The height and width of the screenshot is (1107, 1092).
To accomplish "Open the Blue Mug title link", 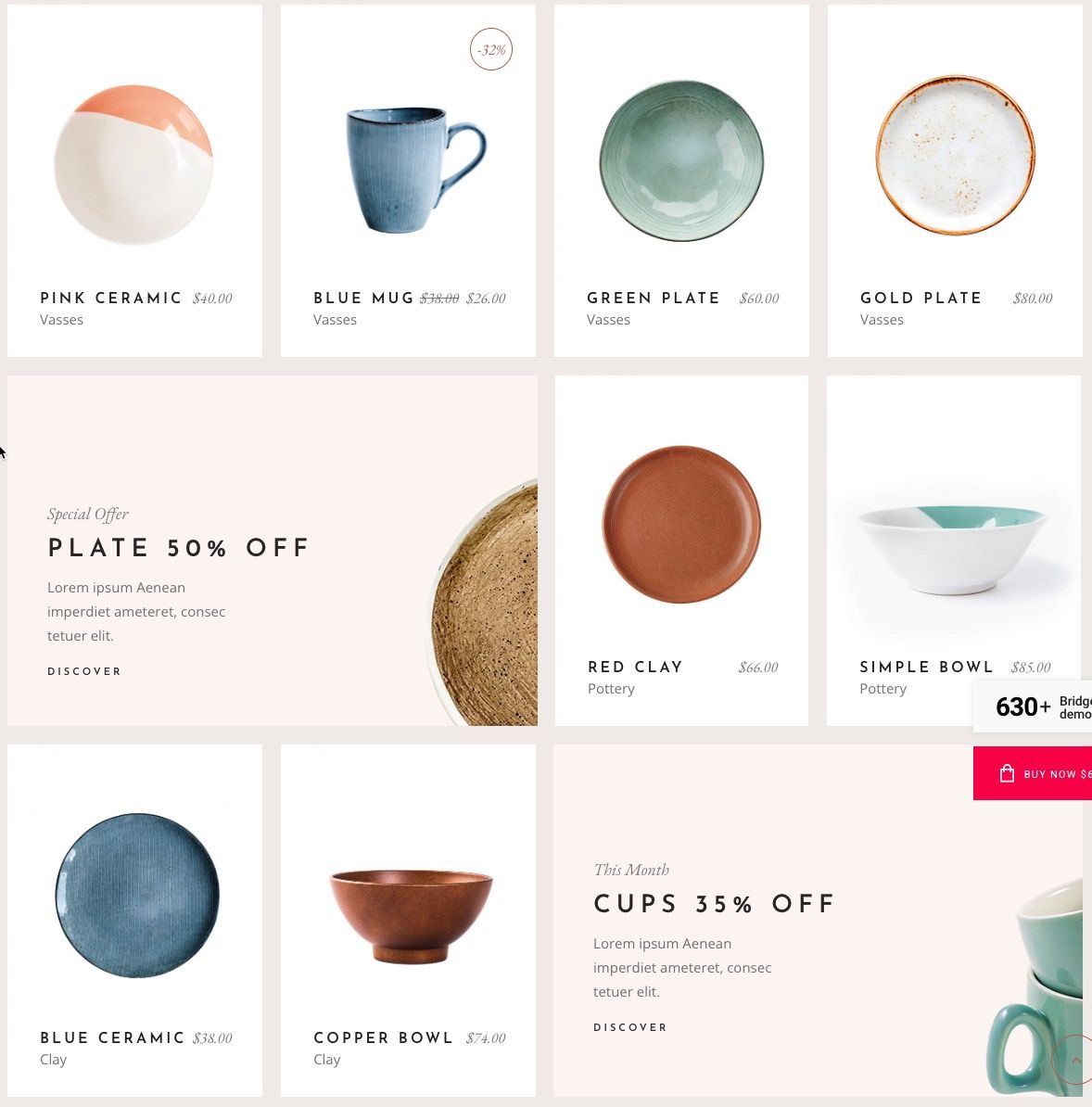I will 363,298.
